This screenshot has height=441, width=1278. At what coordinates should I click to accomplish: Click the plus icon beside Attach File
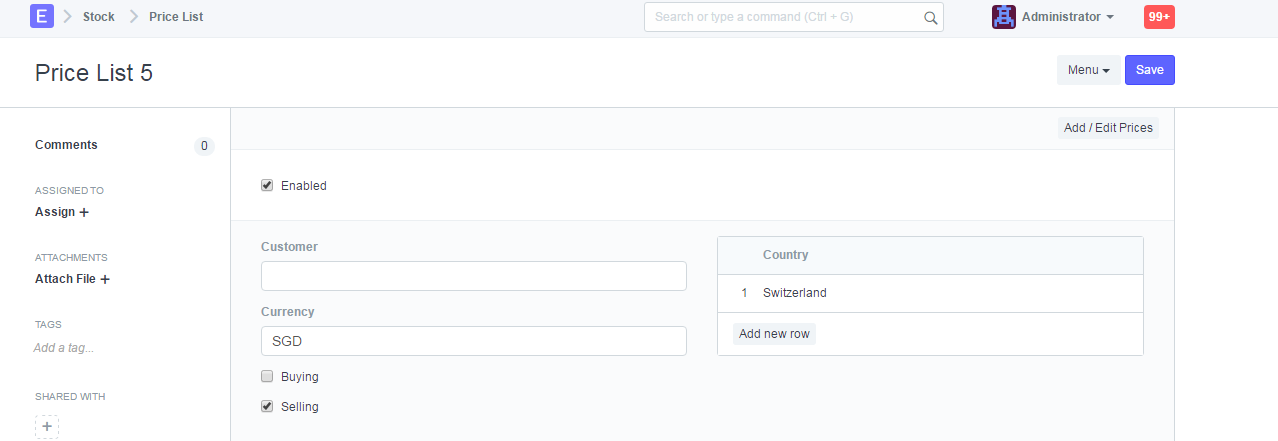click(x=105, y=279)
